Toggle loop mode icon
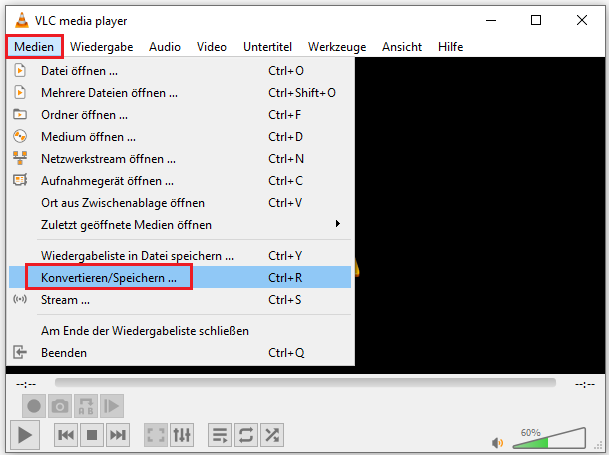The height and width of the screenshot is (455, 609). [246, 435]
